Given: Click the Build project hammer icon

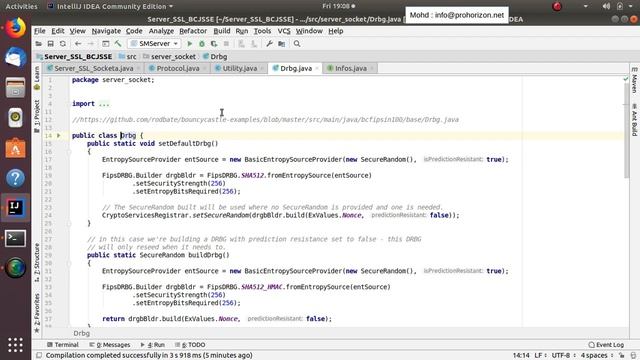Looking at the screenshot, I should [x=118, y=44].
